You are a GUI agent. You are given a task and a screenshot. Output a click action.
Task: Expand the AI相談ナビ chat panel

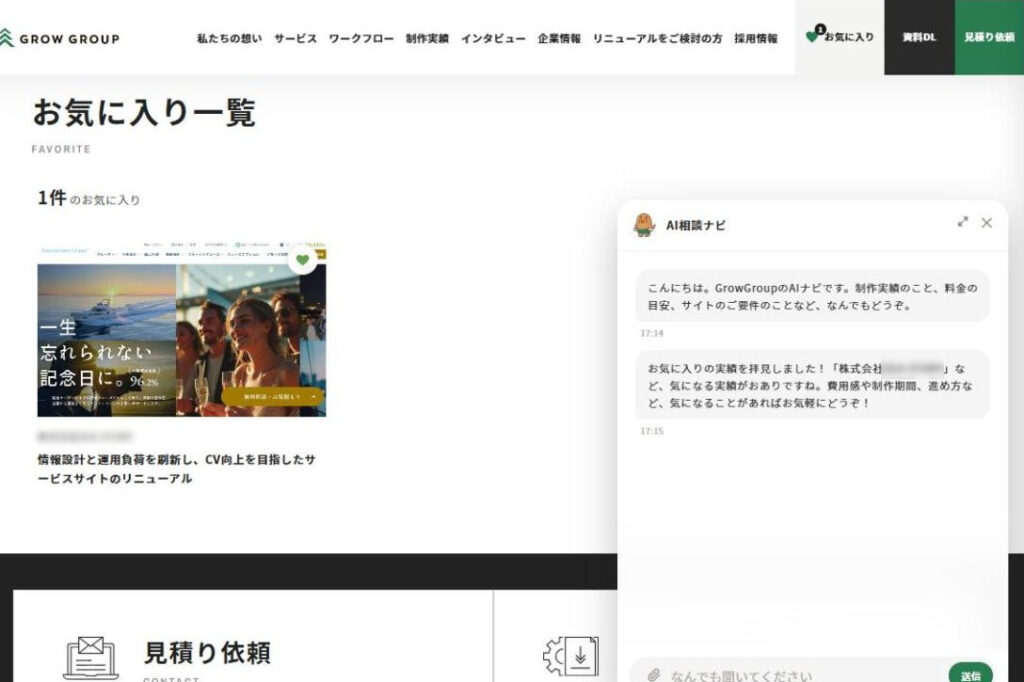click(x=963, y=222)
